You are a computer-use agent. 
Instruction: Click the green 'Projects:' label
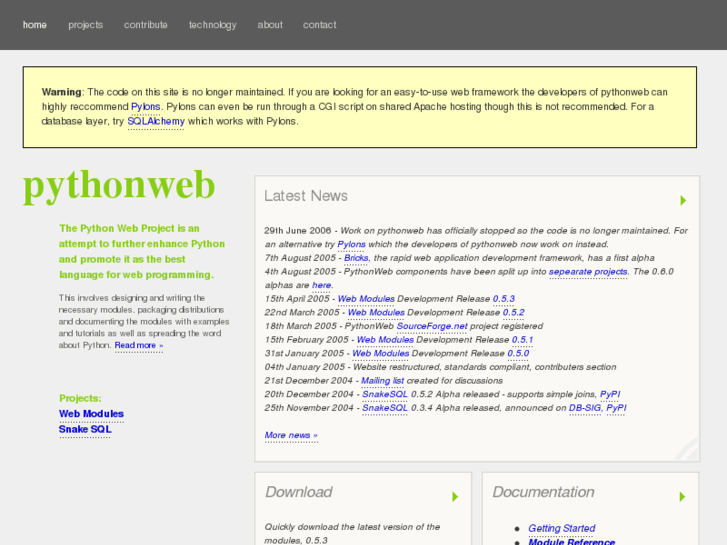tap(80, 398)
